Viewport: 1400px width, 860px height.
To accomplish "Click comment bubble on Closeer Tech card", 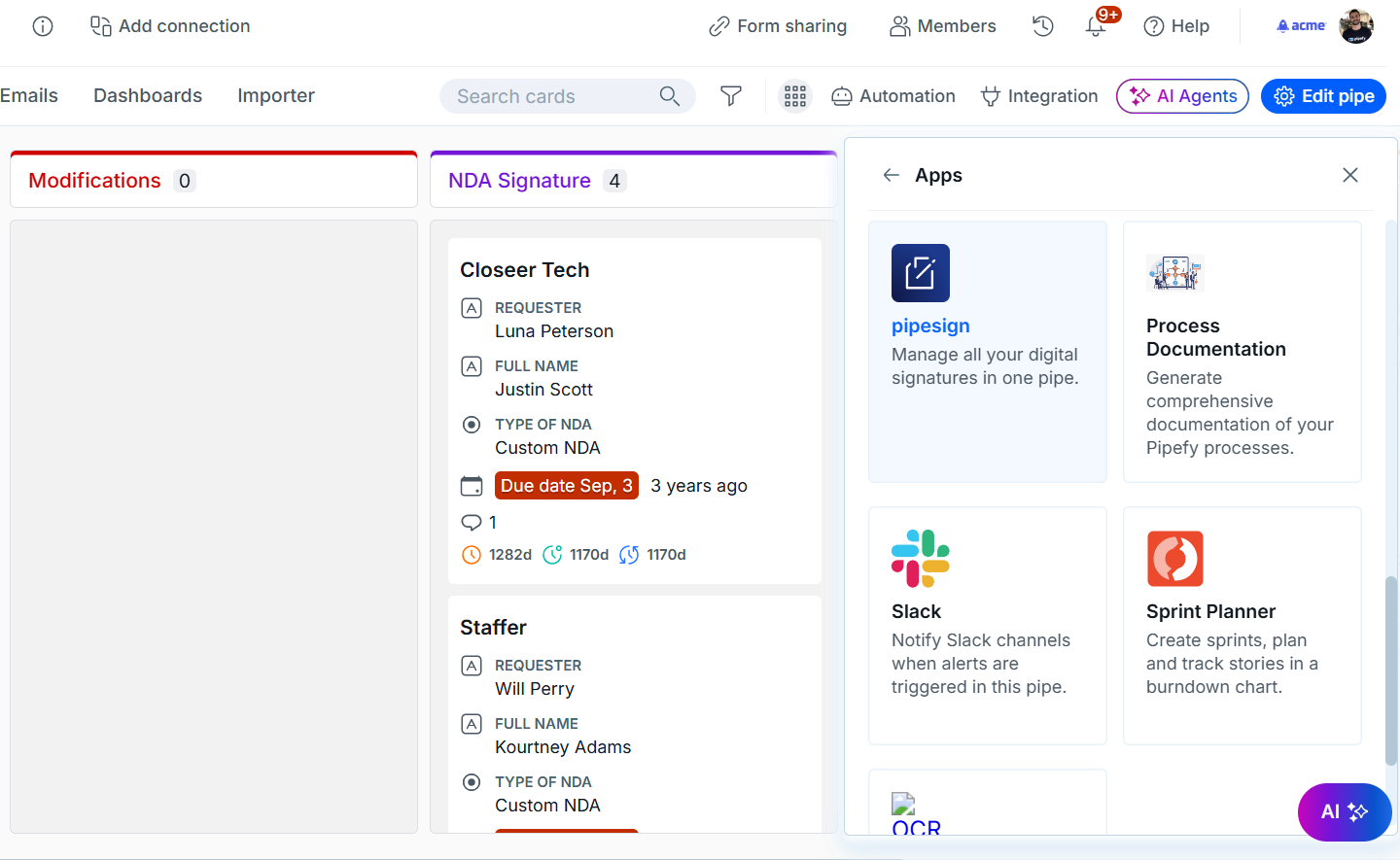I will (x=472, y=523).
